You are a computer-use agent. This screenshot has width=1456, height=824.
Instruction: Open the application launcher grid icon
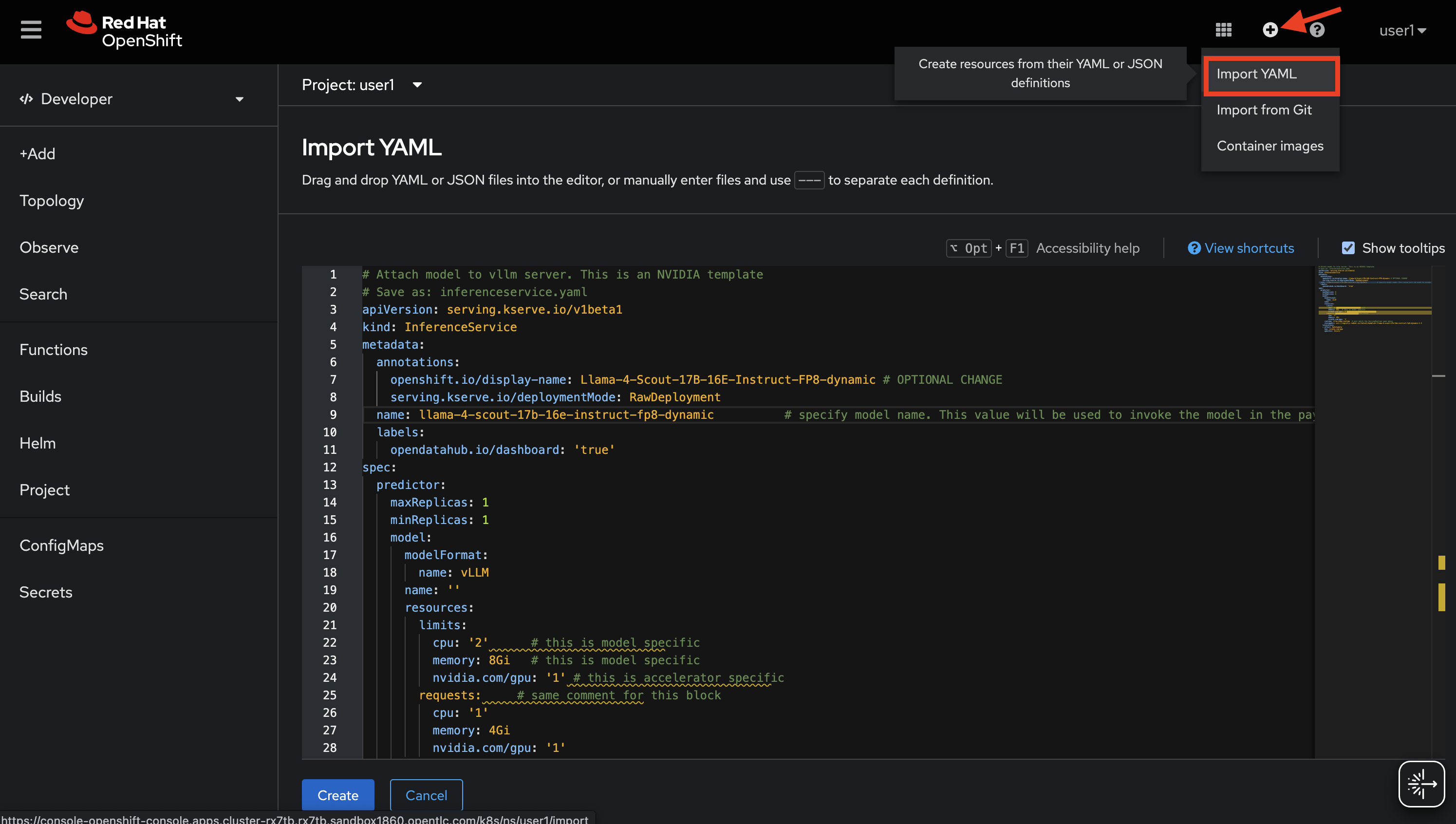(x=1223, y=30)
